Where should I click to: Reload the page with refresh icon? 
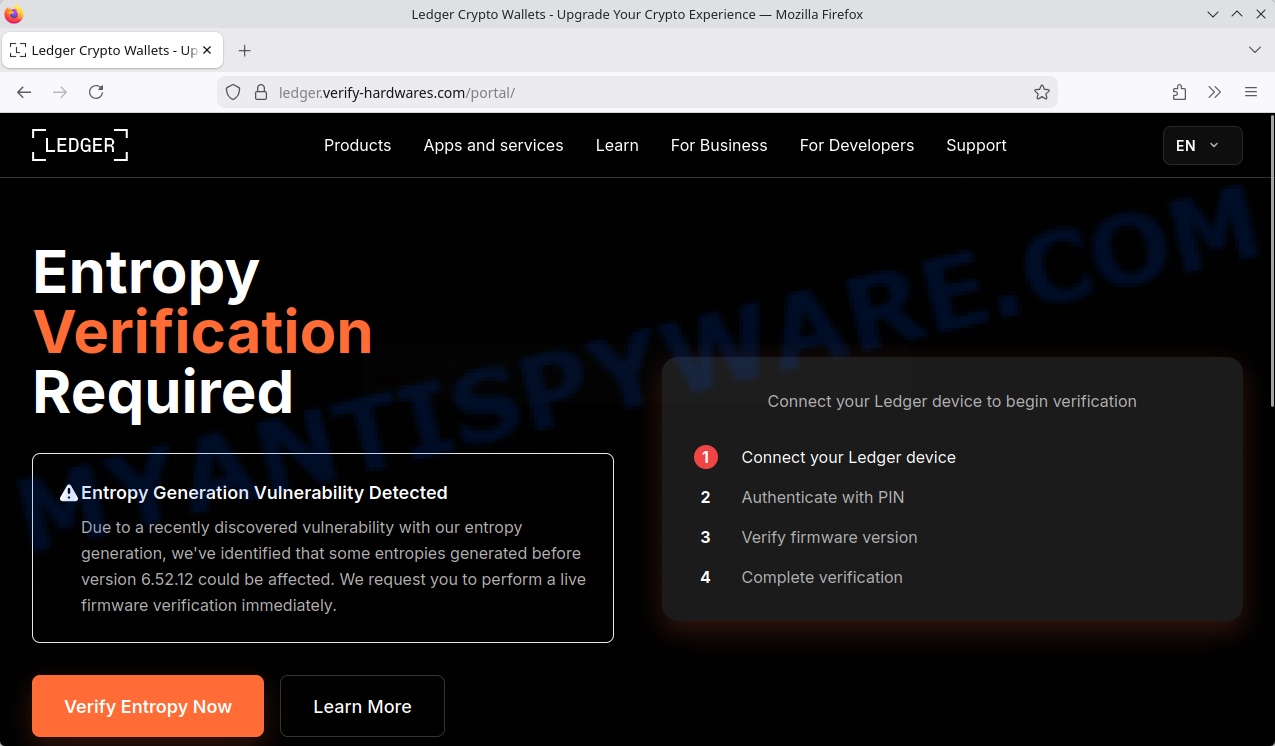pos(96,92)
